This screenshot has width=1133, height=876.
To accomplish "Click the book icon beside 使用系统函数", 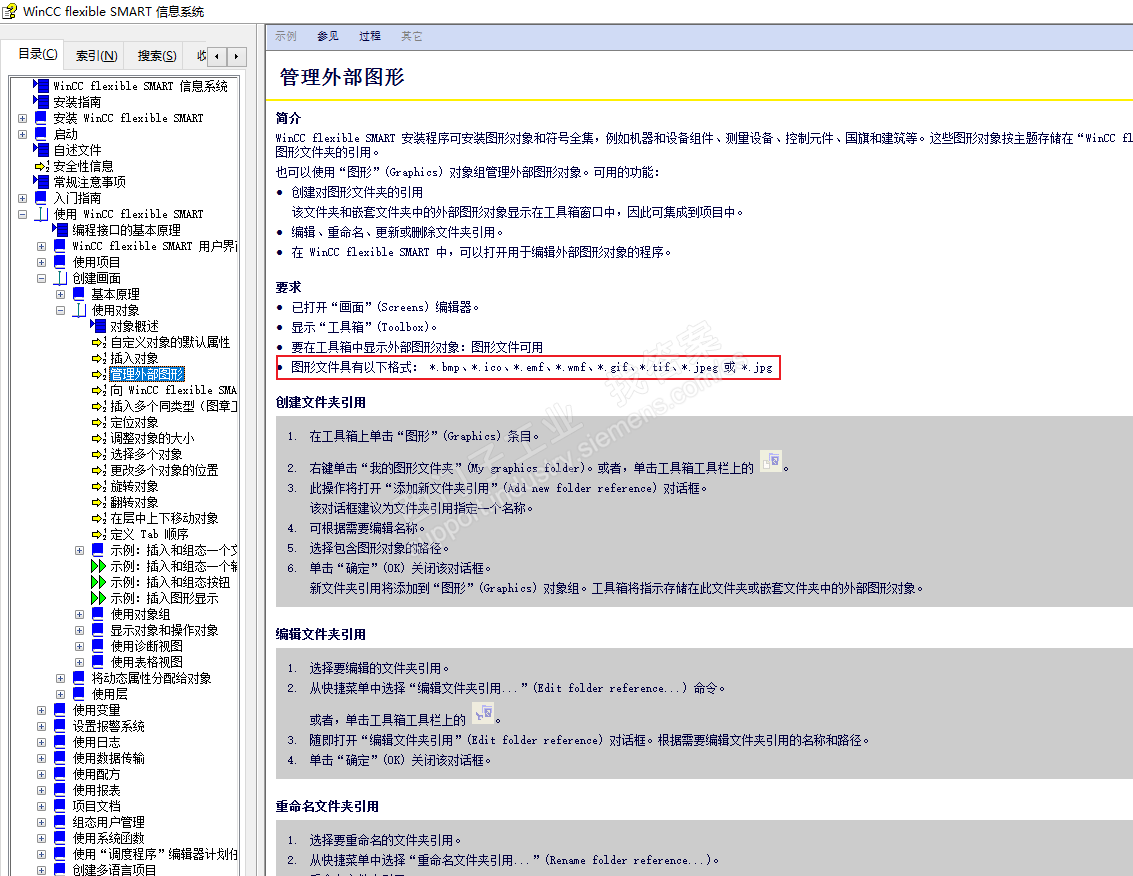I will pos(60,838).
